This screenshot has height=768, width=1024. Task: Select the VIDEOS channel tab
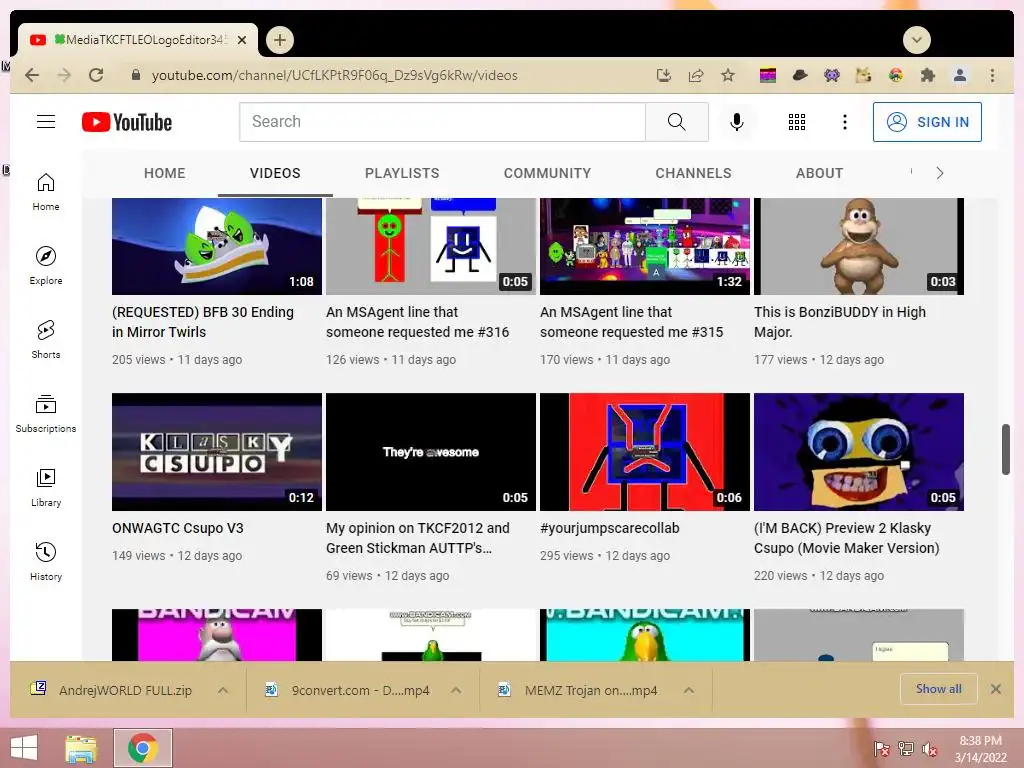[275, 173]
